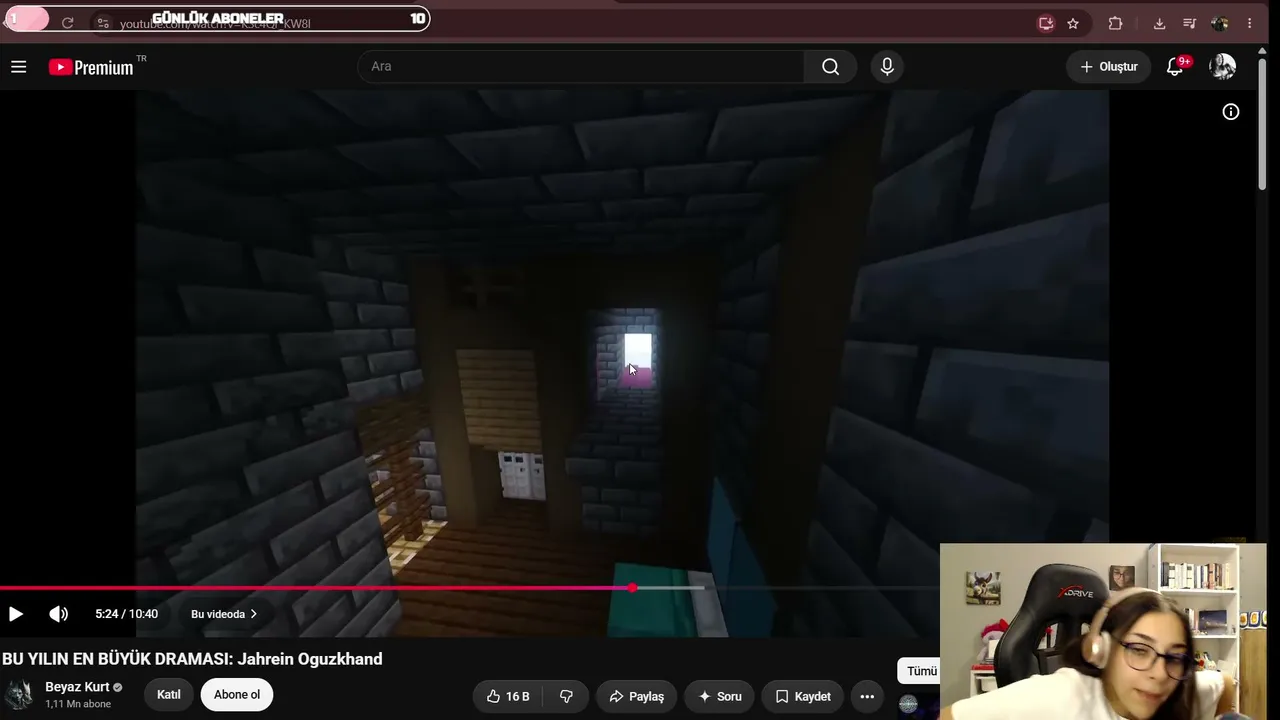The width and height of the screenshot is (1280, 720).
Task: Open browser downloads
Action: (1160, 23)
